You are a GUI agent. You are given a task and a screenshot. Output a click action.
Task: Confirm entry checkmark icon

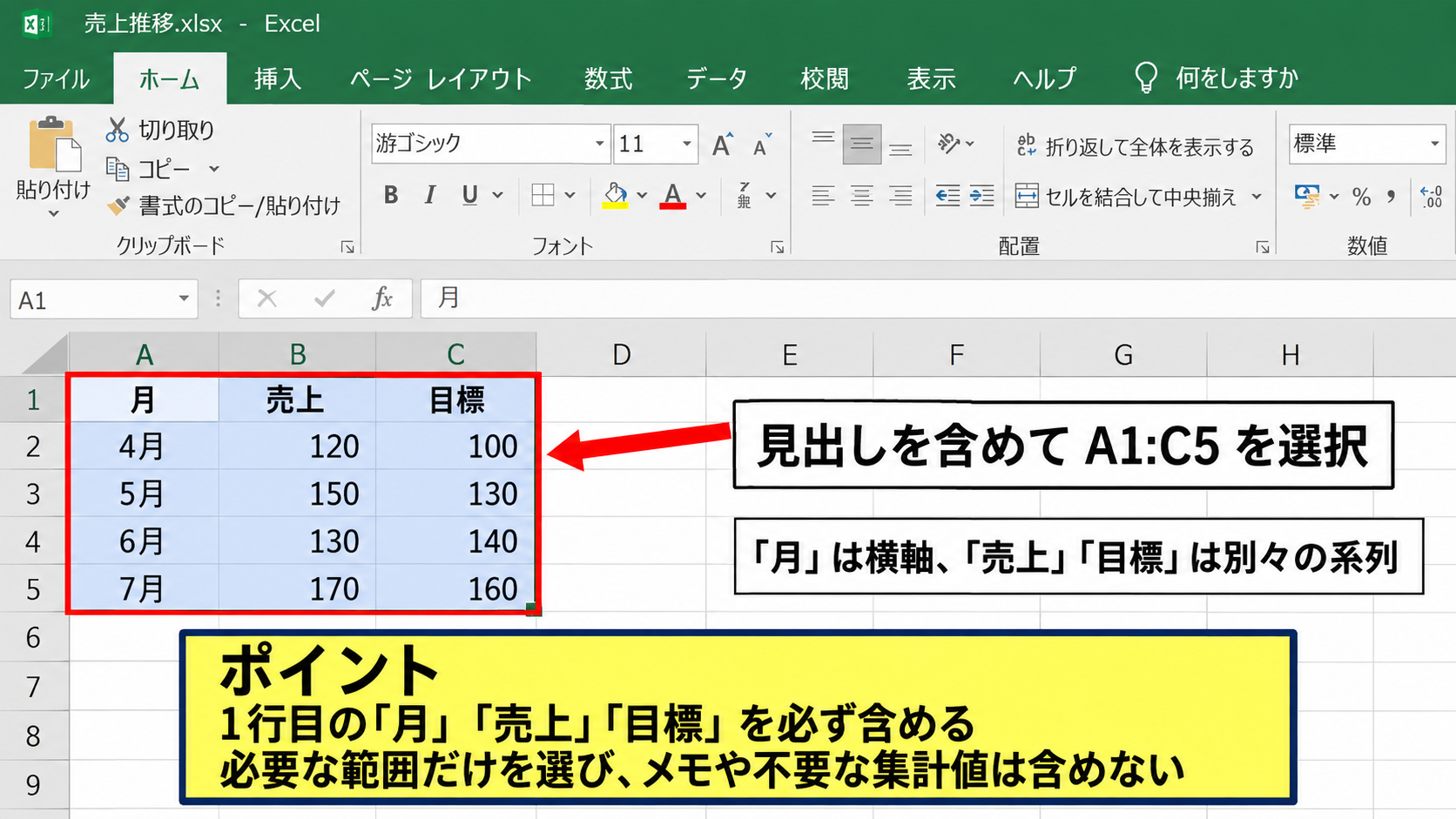pyautogui.click(x=325, y=299)
